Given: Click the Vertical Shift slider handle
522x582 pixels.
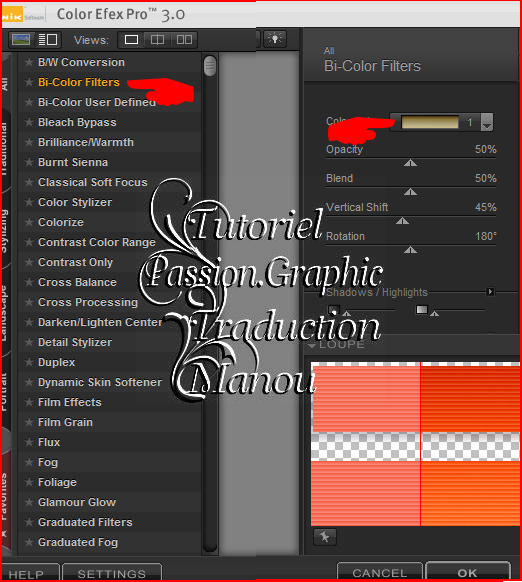Looking at the screenshot, I should coord(402,221).
